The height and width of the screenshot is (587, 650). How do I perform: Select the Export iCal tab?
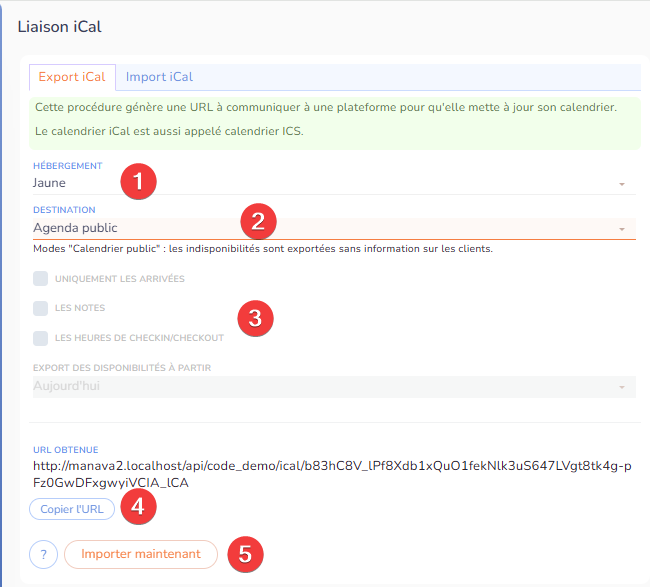click(72, 77)
